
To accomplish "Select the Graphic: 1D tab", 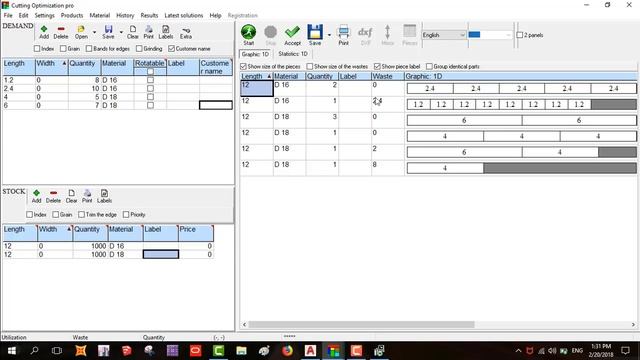I will [255, 54].
